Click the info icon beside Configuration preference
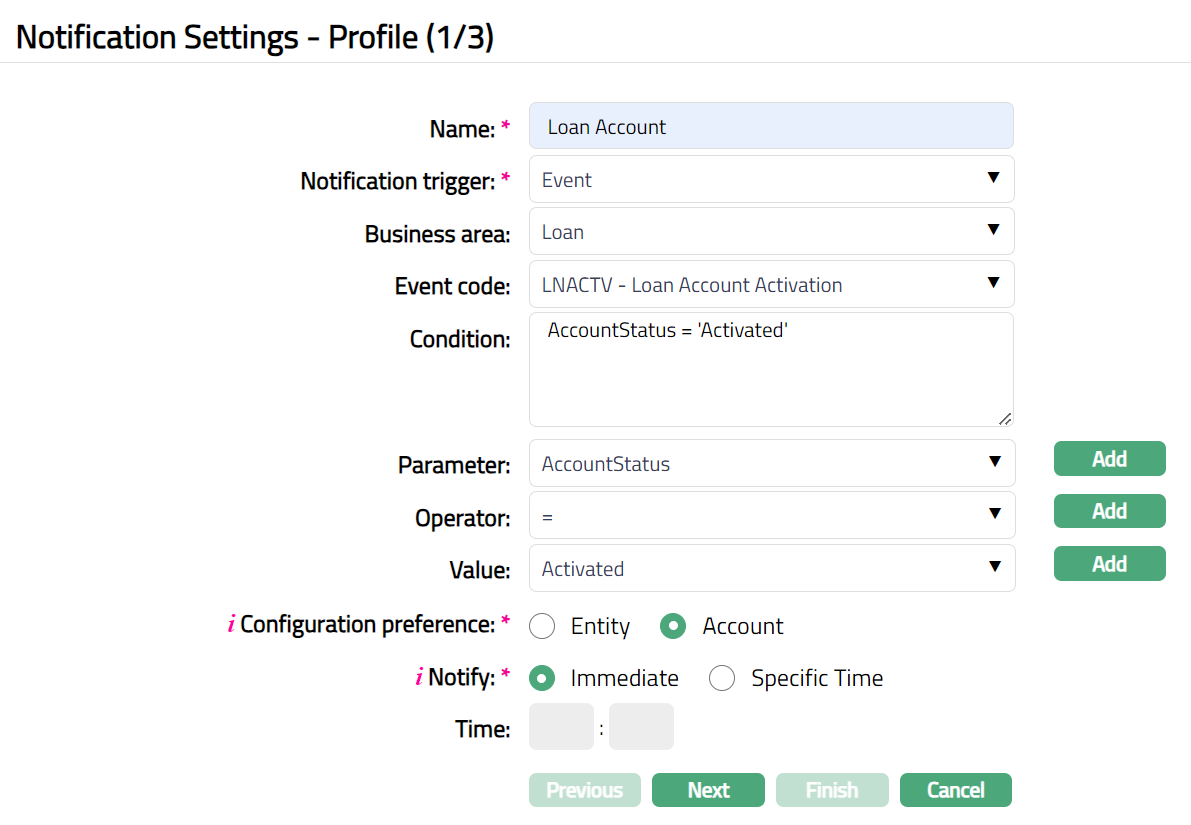 click(232, 625)
